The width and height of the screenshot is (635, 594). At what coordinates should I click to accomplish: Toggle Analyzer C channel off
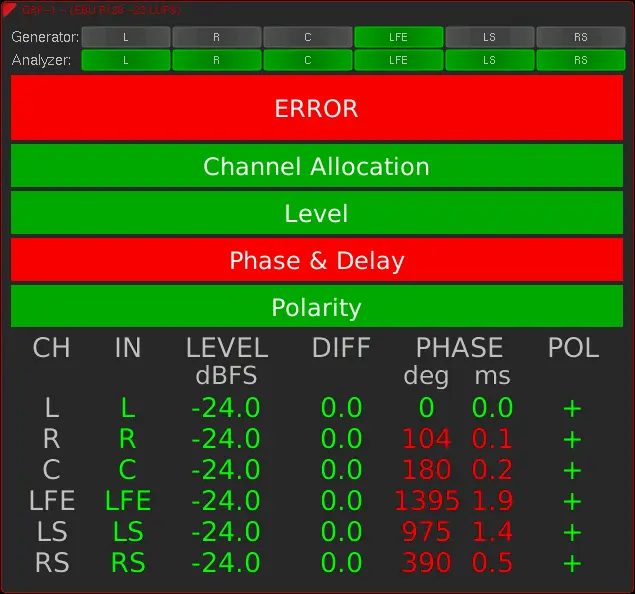[308, 60]
